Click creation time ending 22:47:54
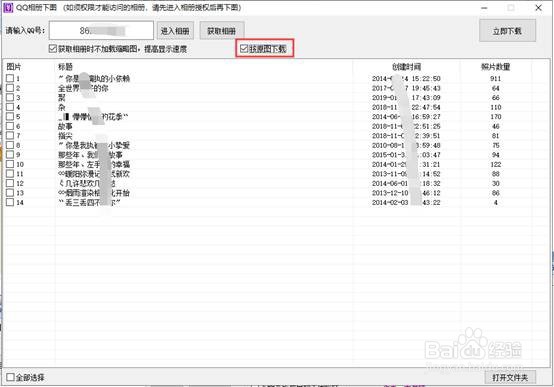The image size is (554, 387). [x=406, y=107]
